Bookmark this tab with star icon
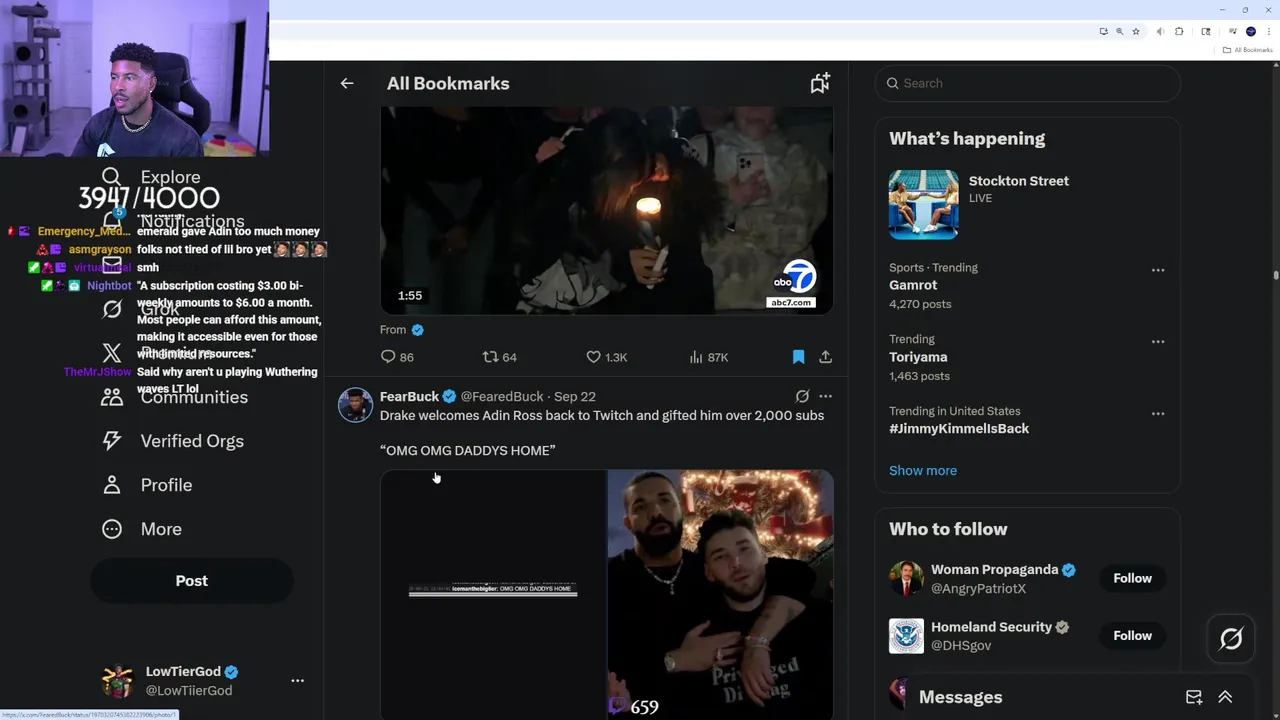 coord(1136,31)
